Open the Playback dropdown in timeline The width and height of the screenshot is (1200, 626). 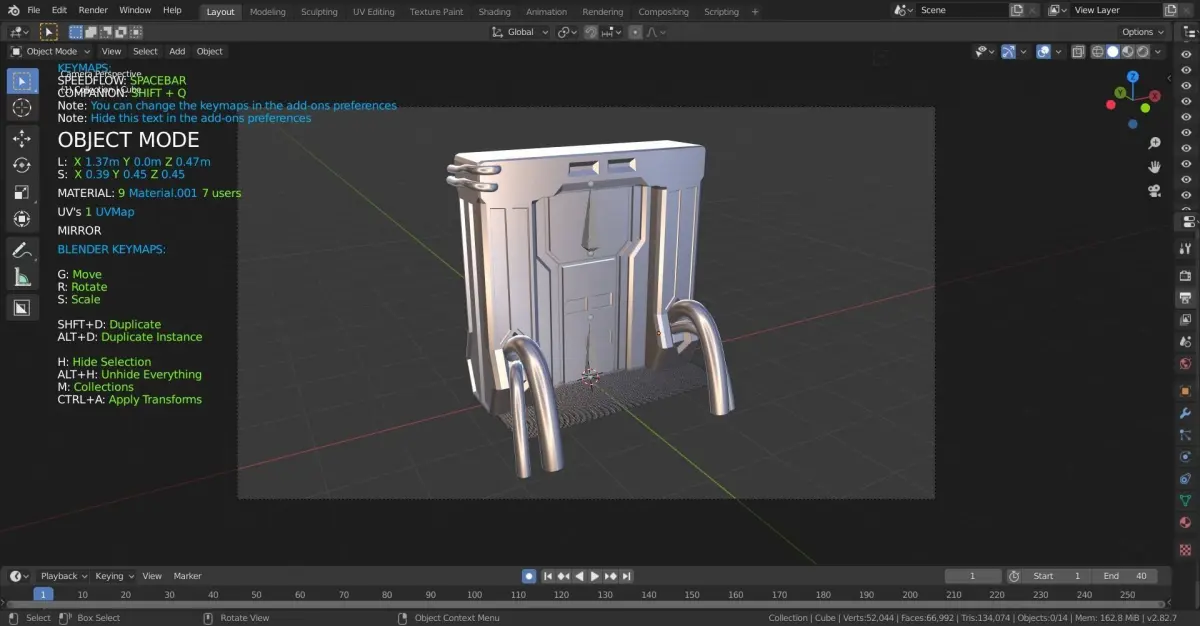pos(63,576)
